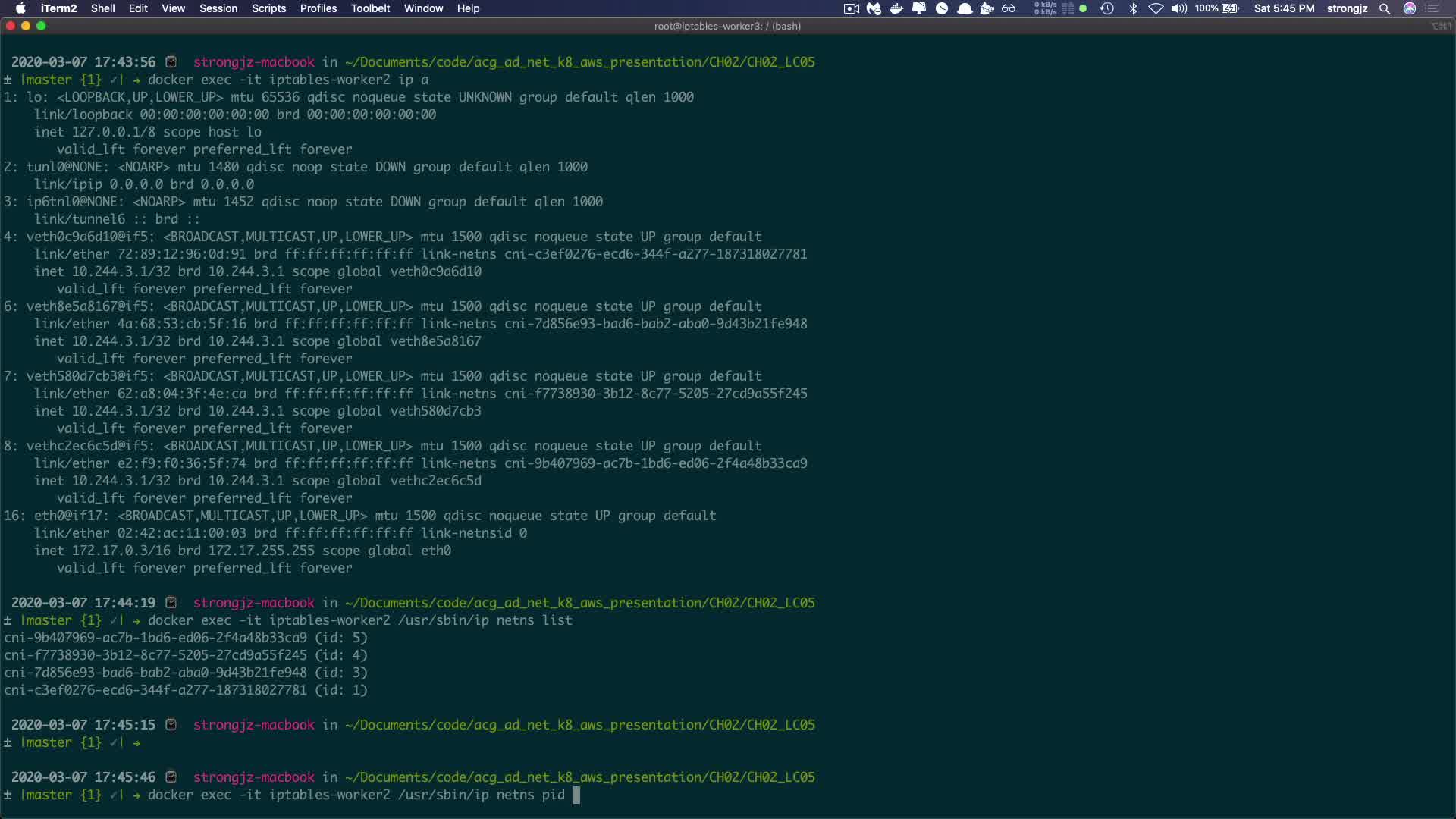Click the Malwarebytes menu bar icon

[874, 8]
